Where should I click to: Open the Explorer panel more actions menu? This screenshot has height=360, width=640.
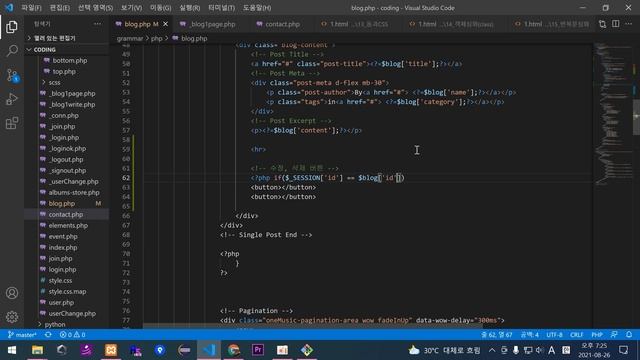coord(97,24)
